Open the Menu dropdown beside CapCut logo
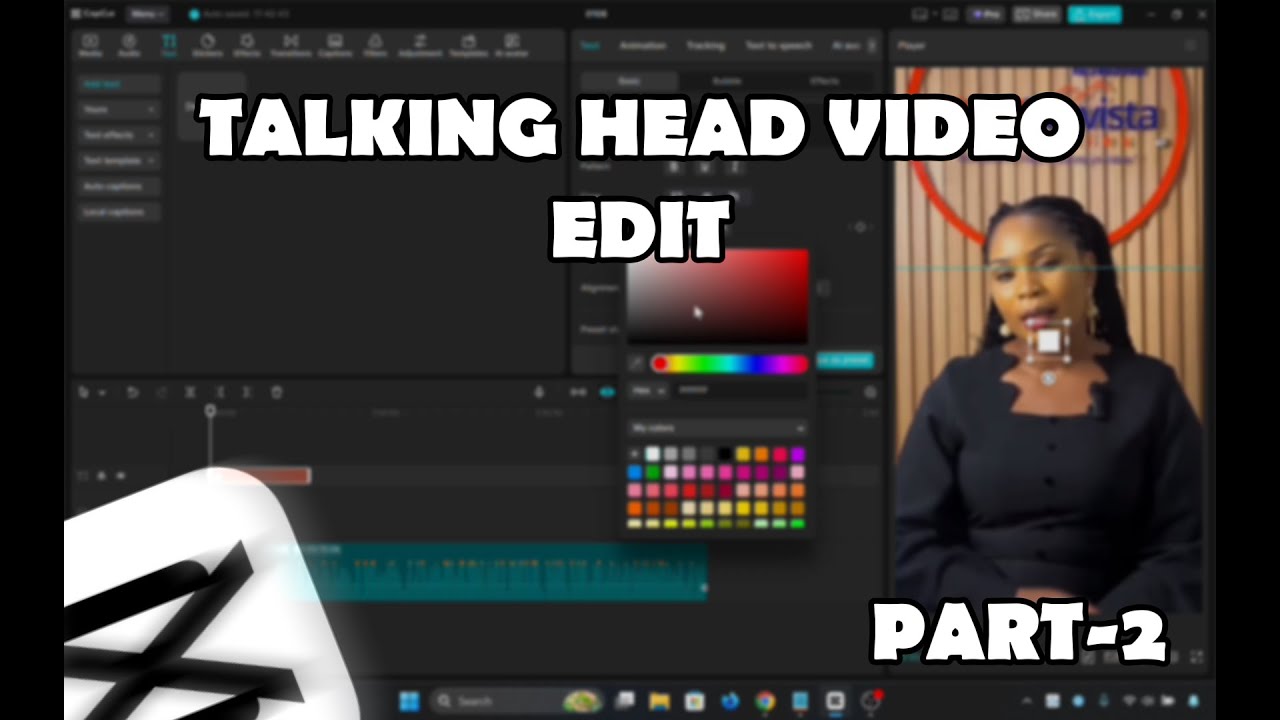Image resolution: width=1280 pixels, height=720 pixels. tap(148, 14)
